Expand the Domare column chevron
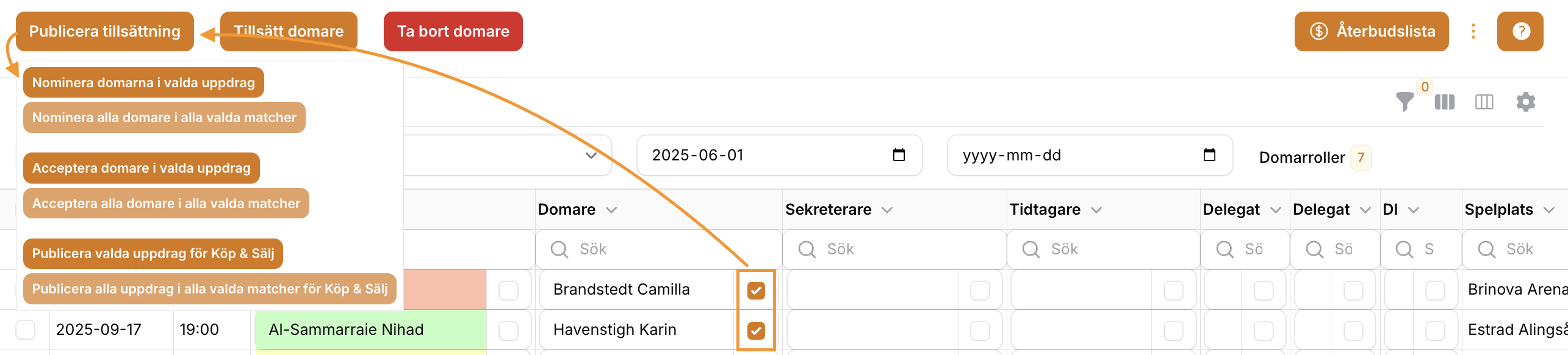Image resolution: width=1568 pixels, height=355 pixels. pos(611,210)
